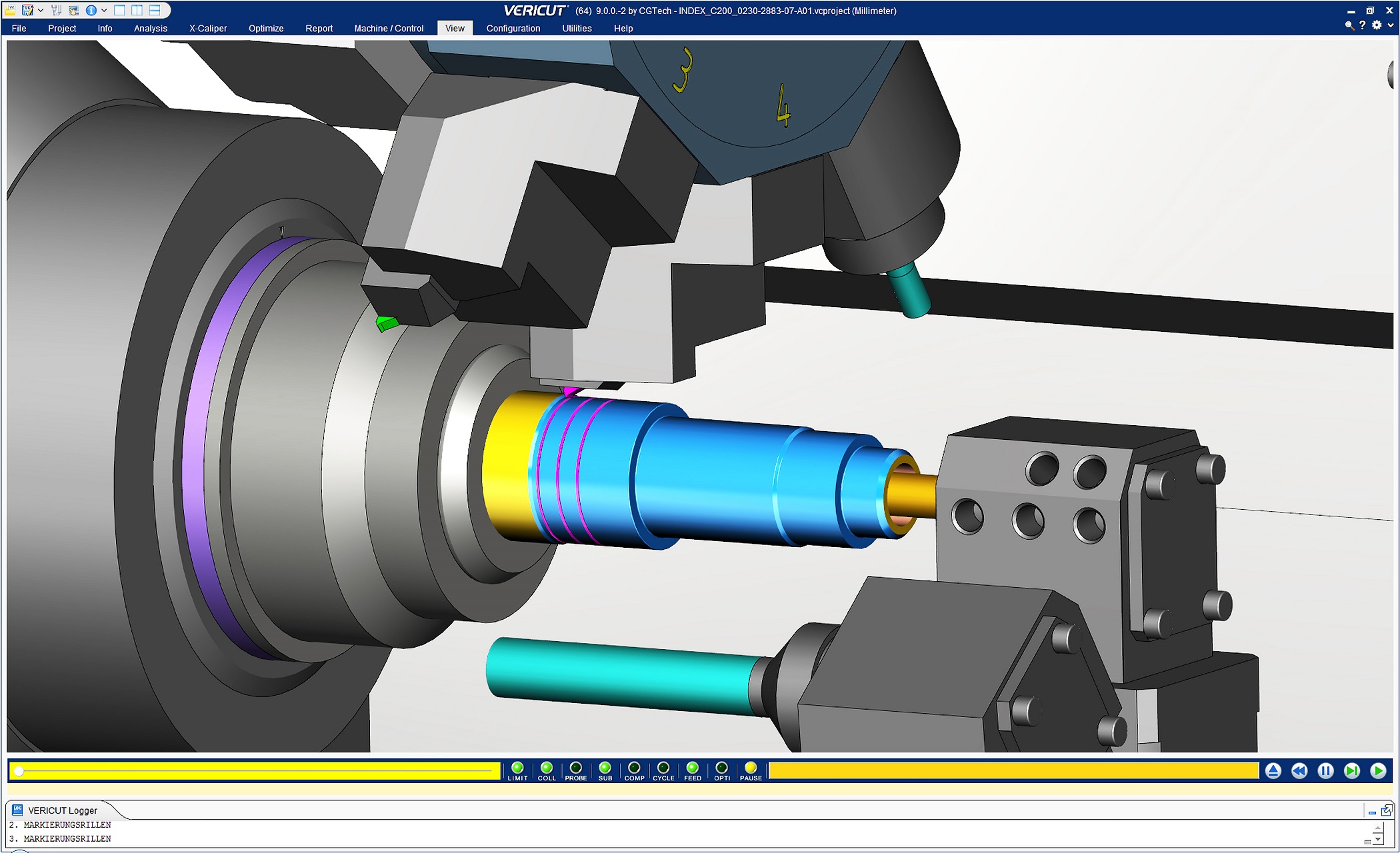
Task: Expand the dropdown arrow beside Info icon
Action: point(104,10)
